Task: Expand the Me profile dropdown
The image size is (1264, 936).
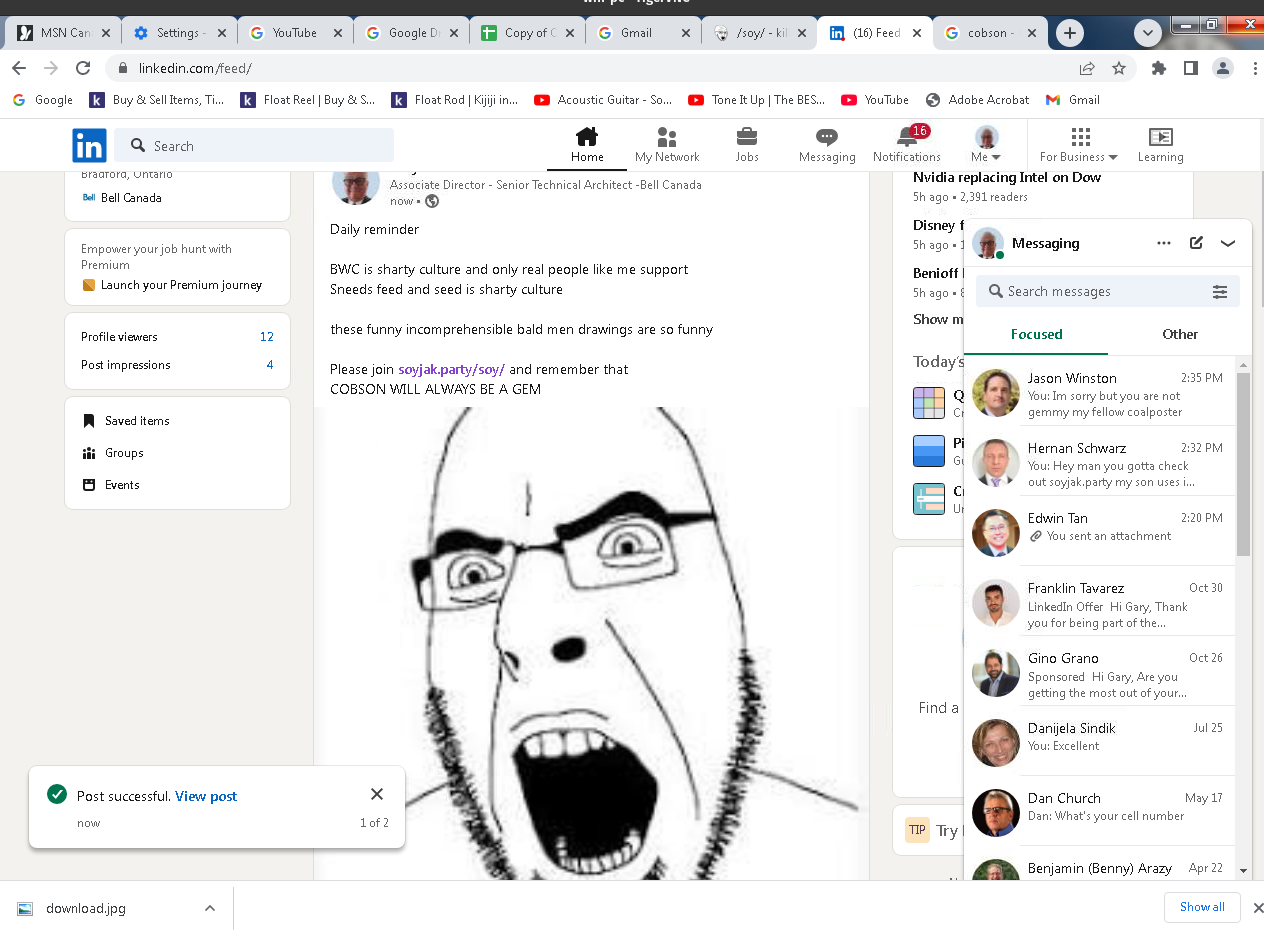Action: tap(987, 144)
